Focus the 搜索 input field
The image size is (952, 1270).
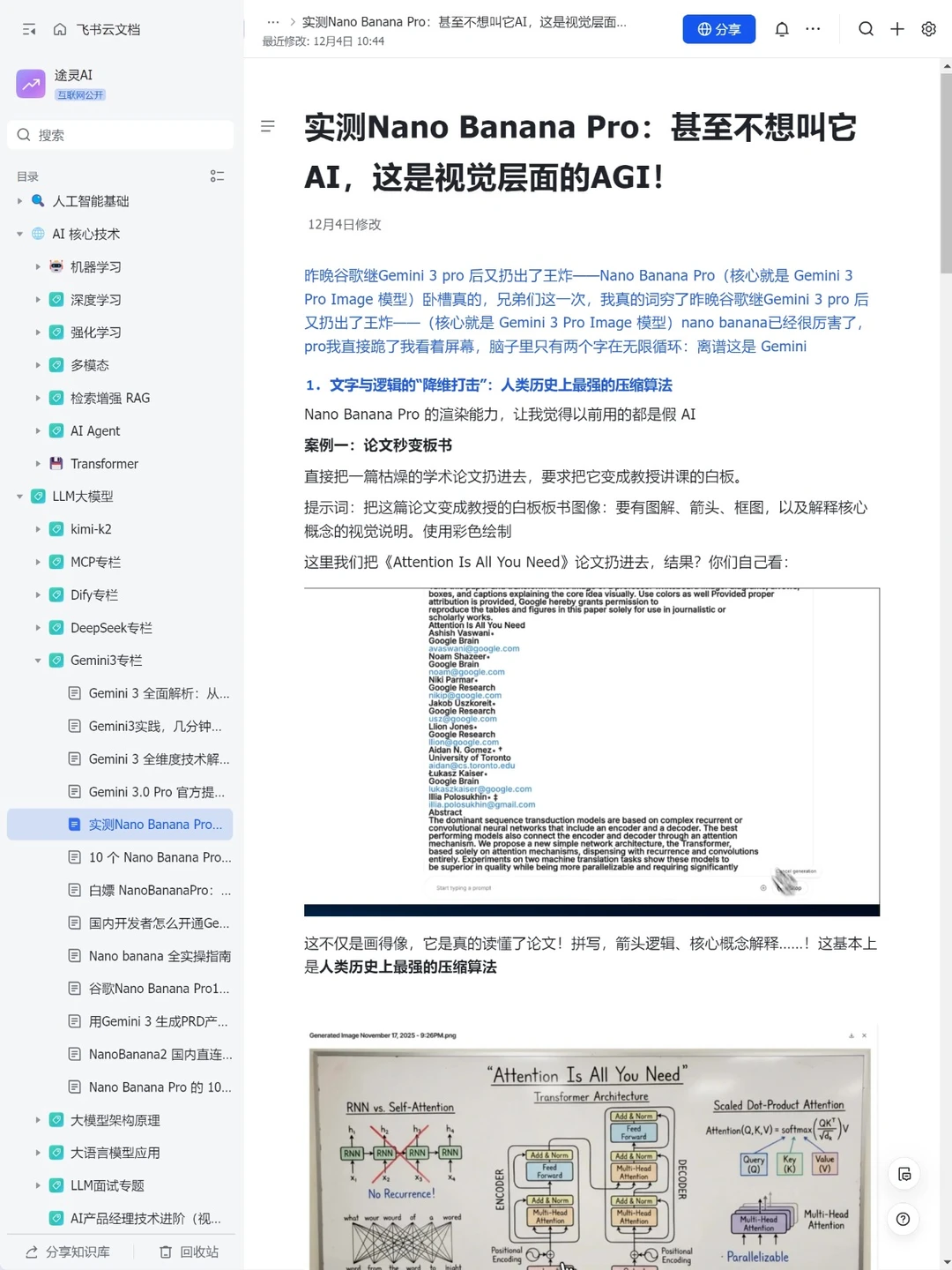coord(120,135)
